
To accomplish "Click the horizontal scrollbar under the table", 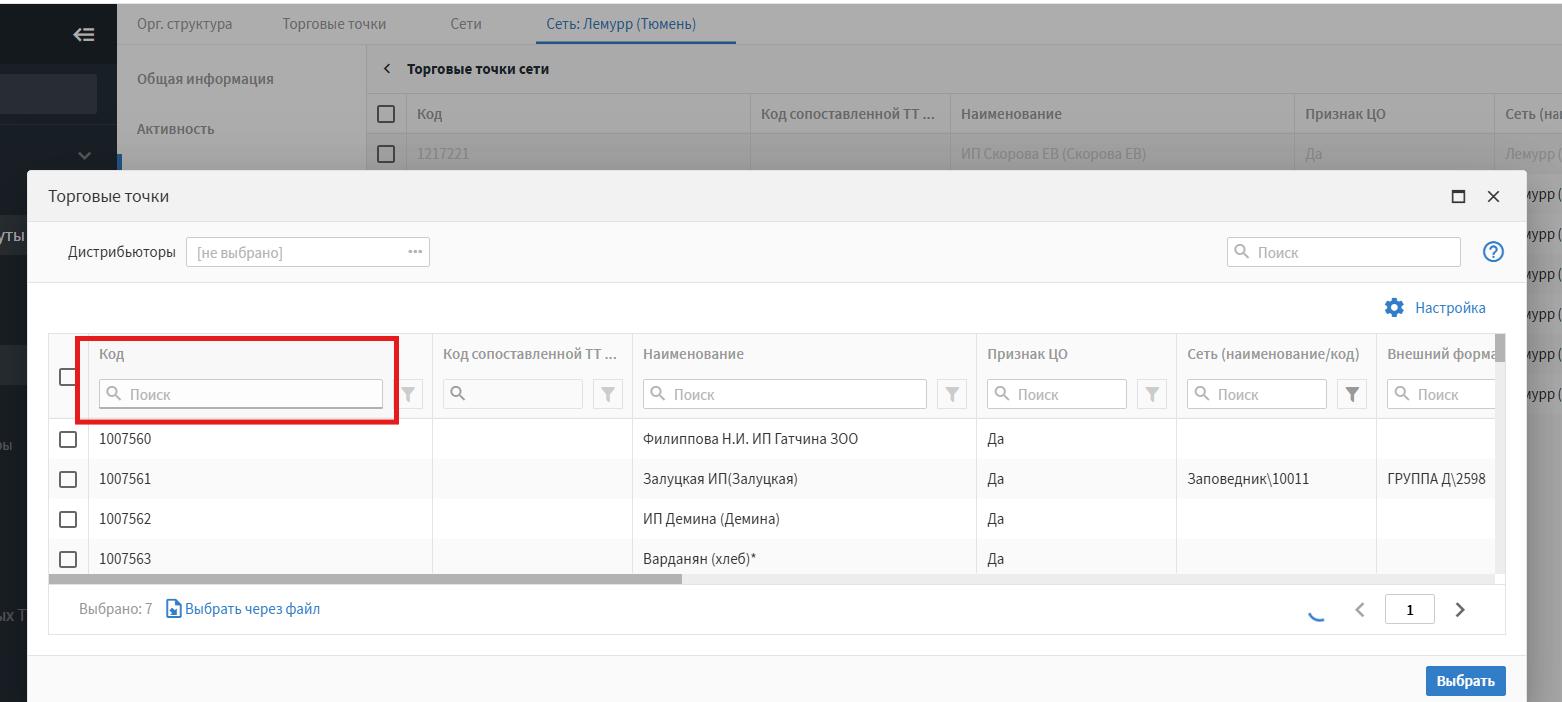I will point(365,579).
